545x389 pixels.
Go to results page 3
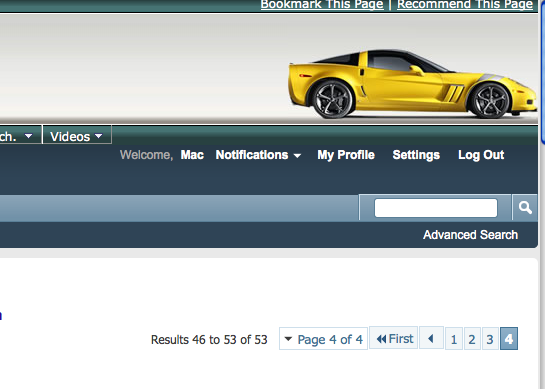(x=490, y=339)
